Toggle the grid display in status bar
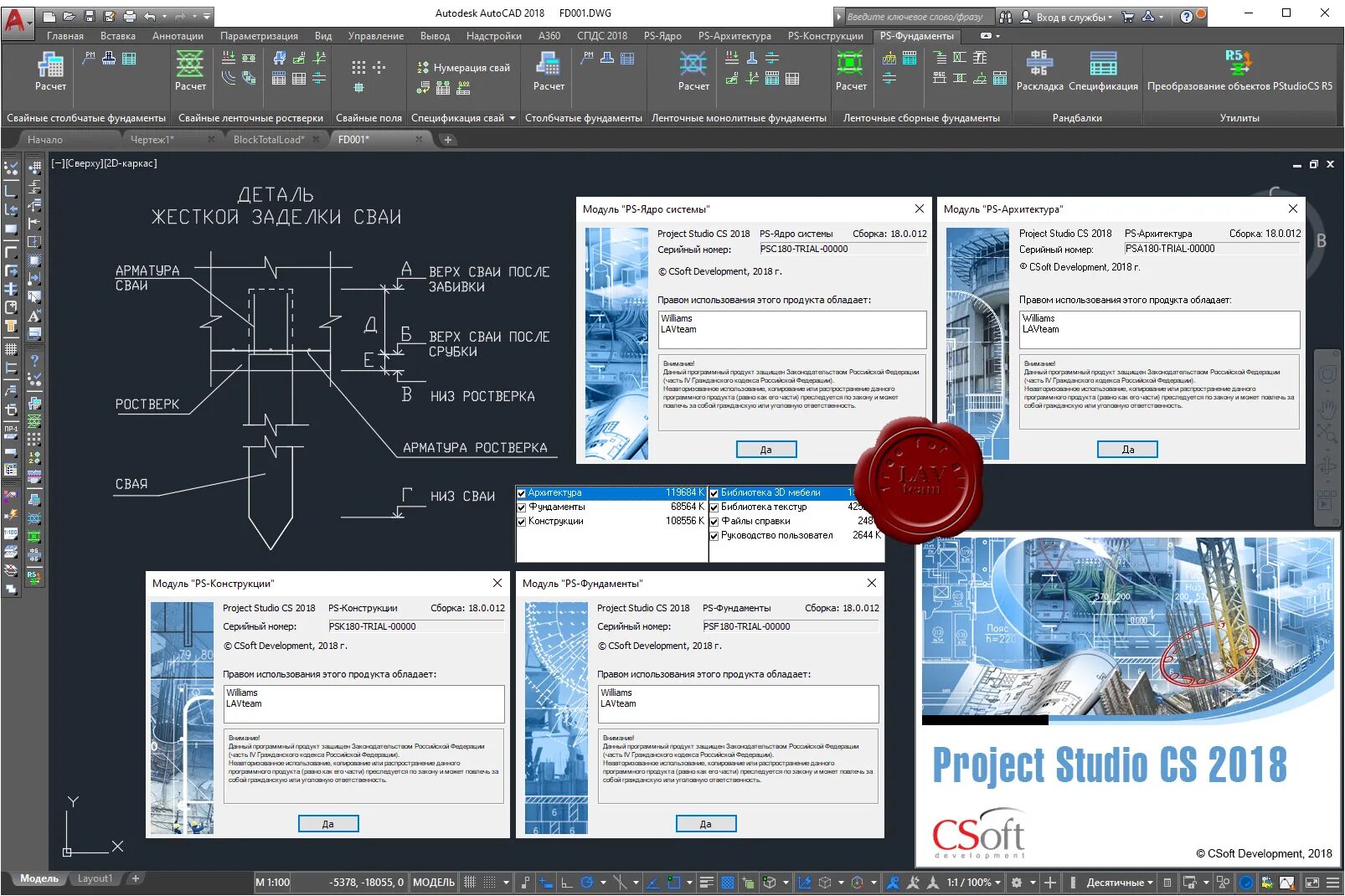Screen dimensions: 1345x896 (470, 882)
